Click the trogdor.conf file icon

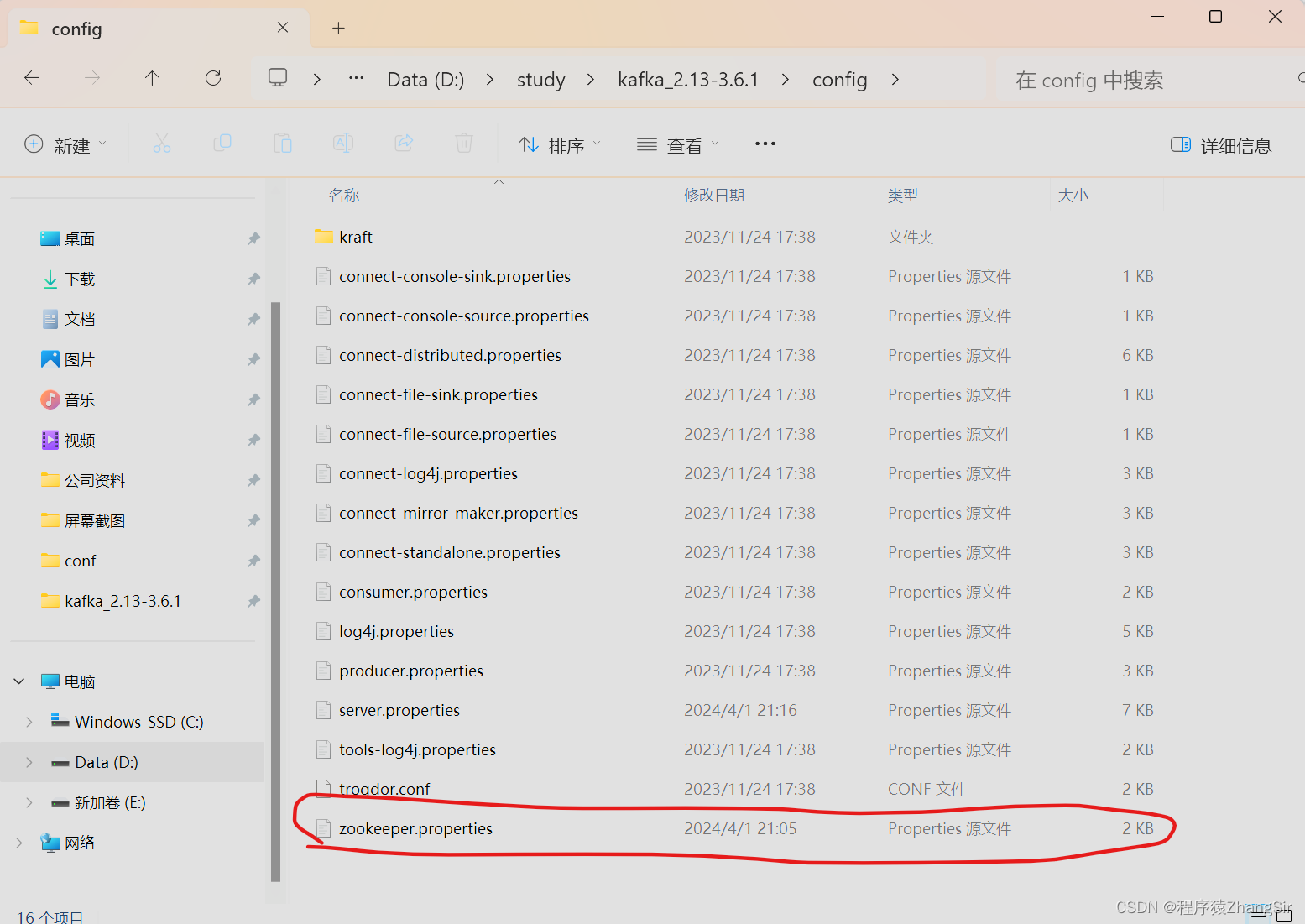point(323,788)
